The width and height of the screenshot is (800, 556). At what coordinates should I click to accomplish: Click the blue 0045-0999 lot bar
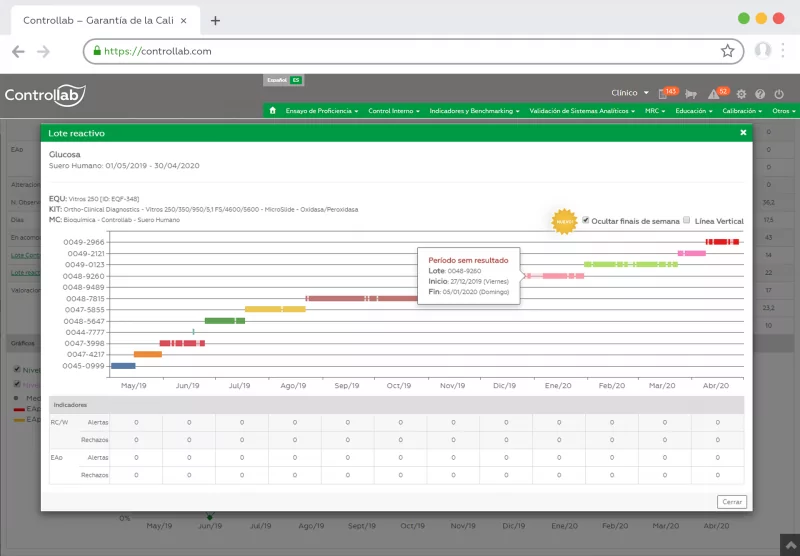coord(123,366)
